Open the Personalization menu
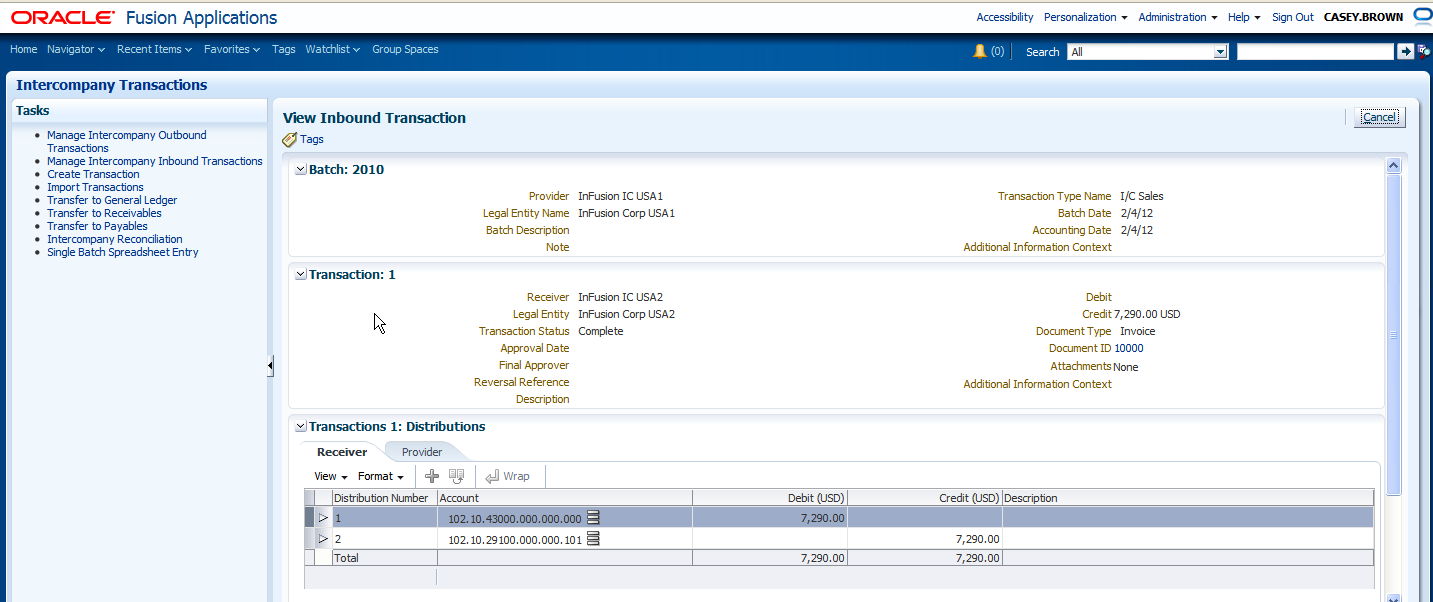Image resolution: width=1433 pixels, height=602 pixels. point(1085,17)
